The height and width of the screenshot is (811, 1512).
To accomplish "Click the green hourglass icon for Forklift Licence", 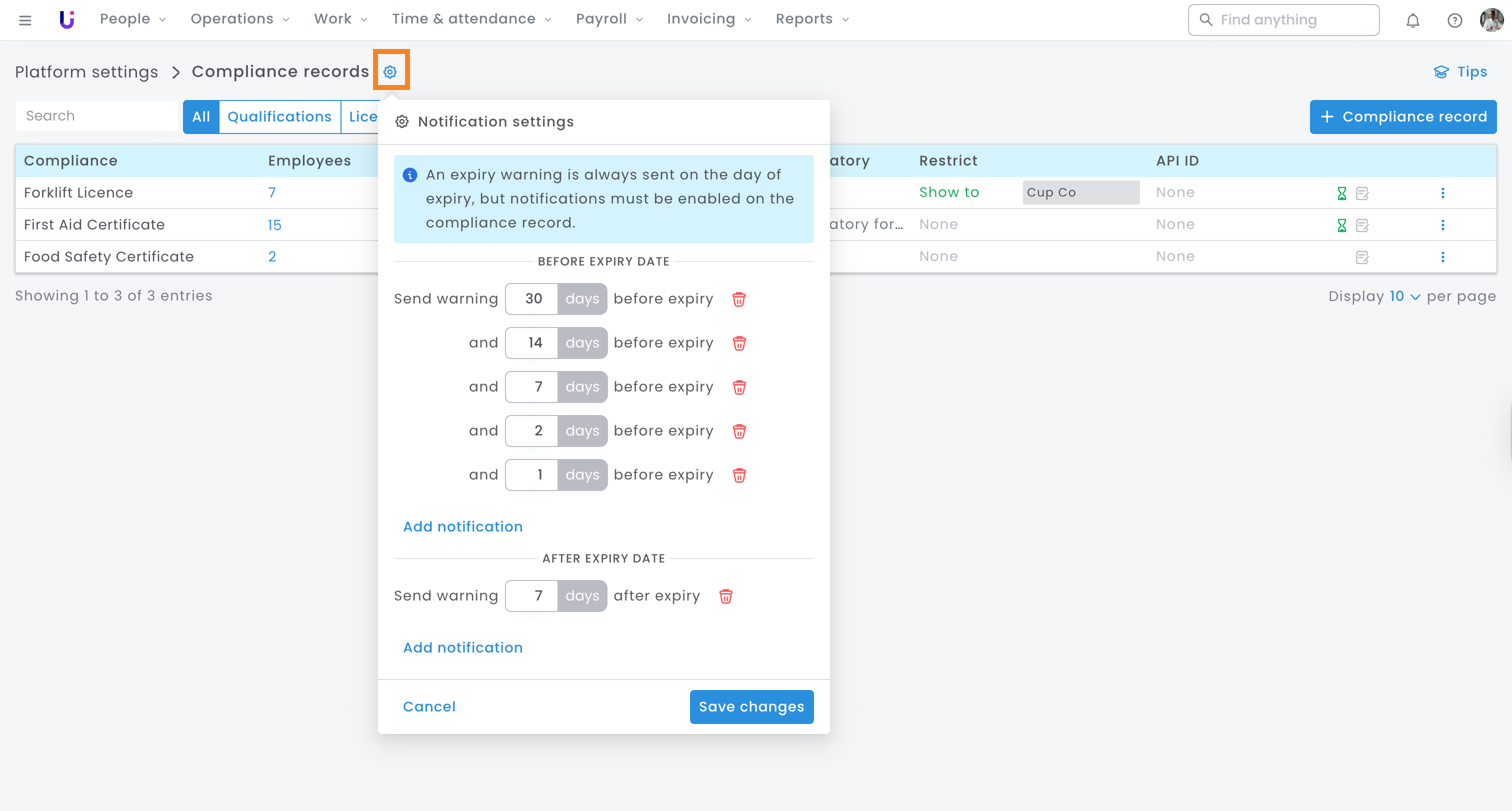I will (1341, 193).
